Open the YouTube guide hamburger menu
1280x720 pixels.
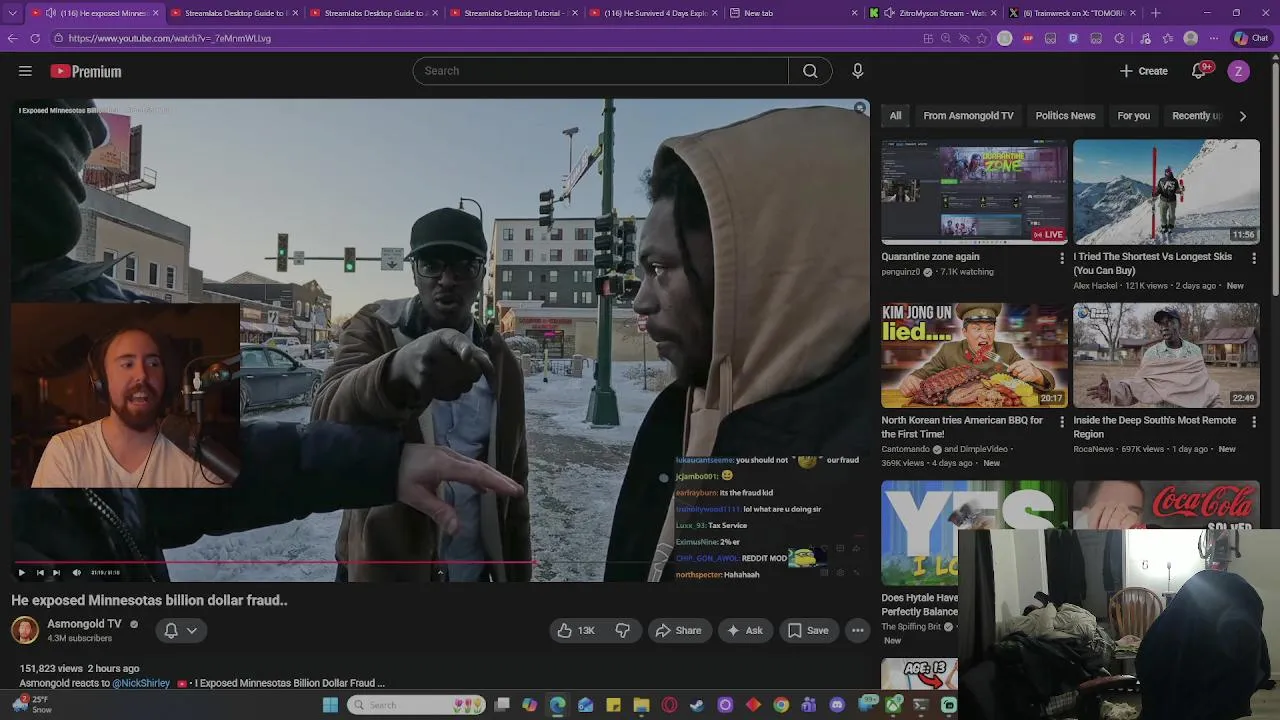(25, 71)
